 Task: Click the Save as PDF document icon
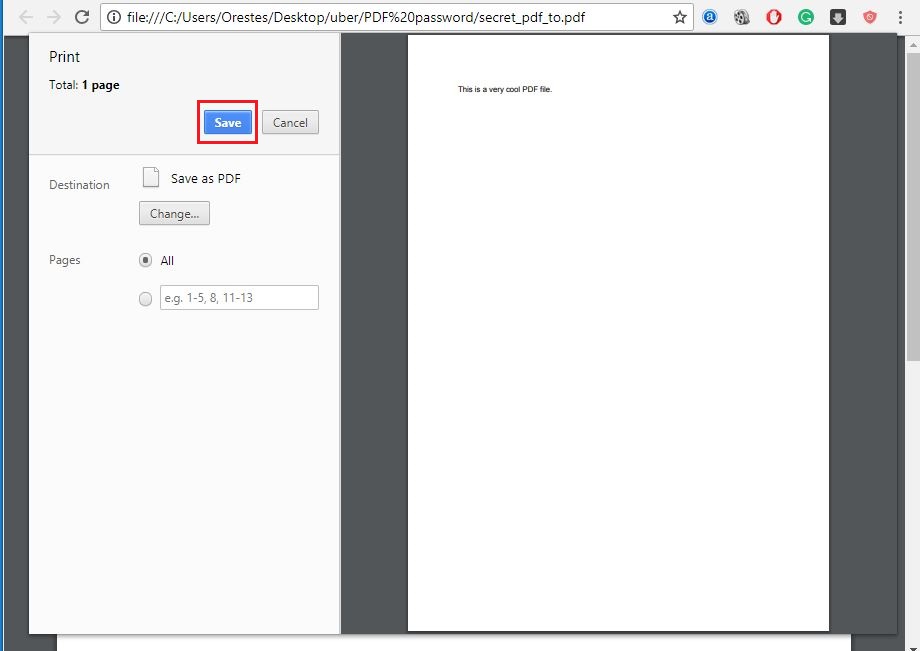click(x=151, y=178)
